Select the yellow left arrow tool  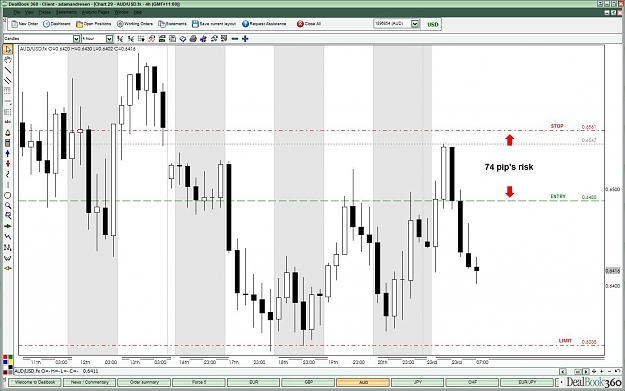[x=8, y=268]
